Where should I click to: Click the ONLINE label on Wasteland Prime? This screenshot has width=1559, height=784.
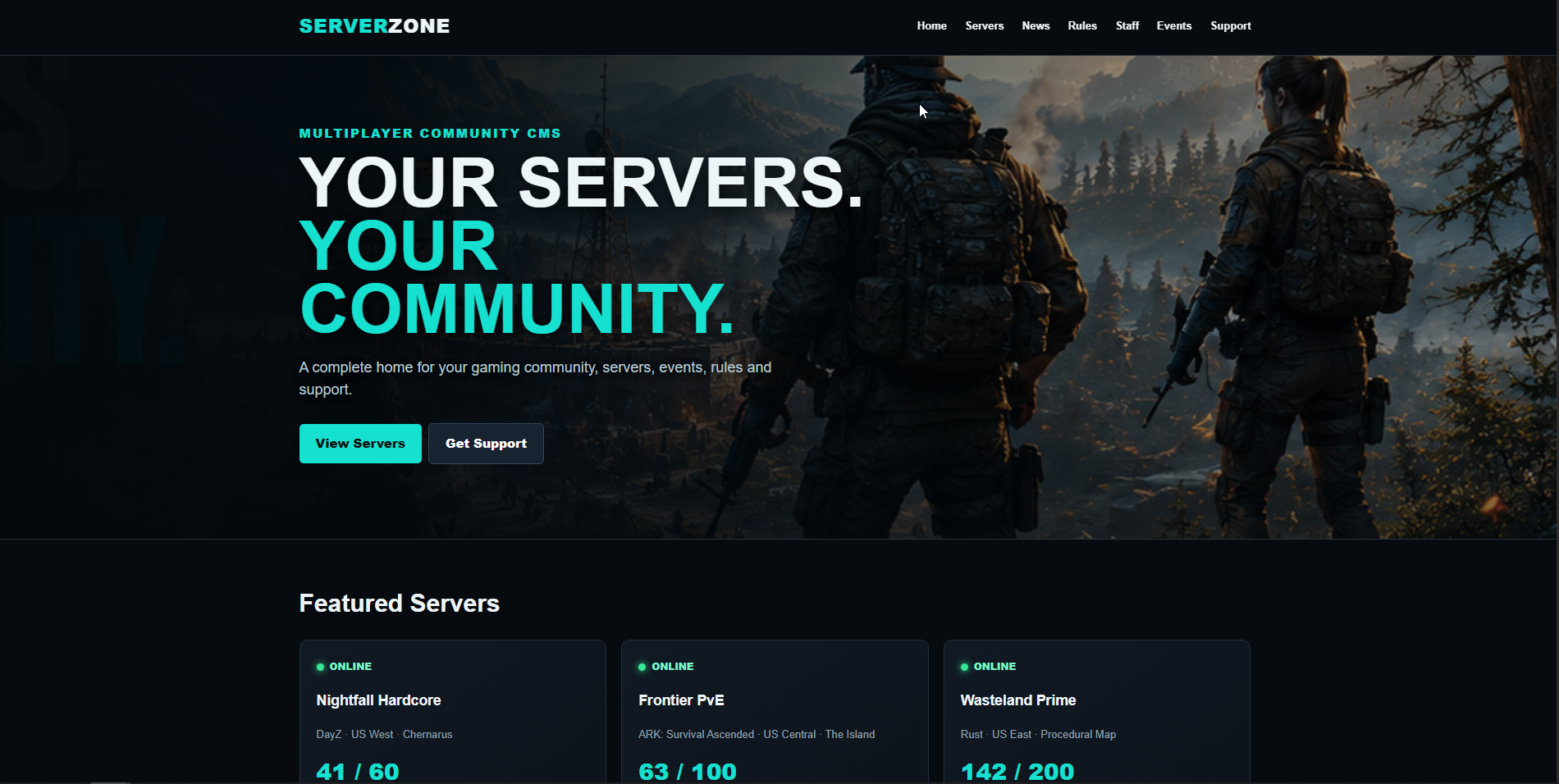994,667
